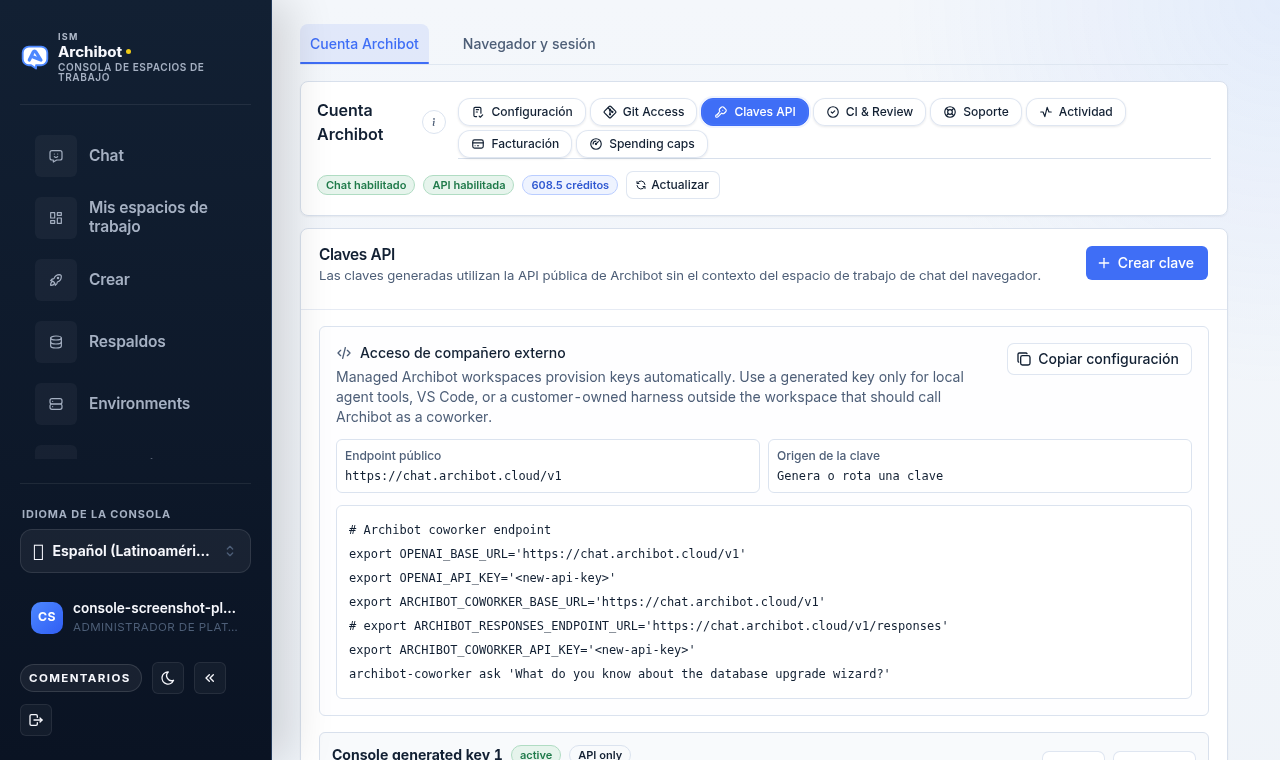Screen dimensions: 1280x760
Task: Select the Respaldos navigation item label
Action: 127,342
